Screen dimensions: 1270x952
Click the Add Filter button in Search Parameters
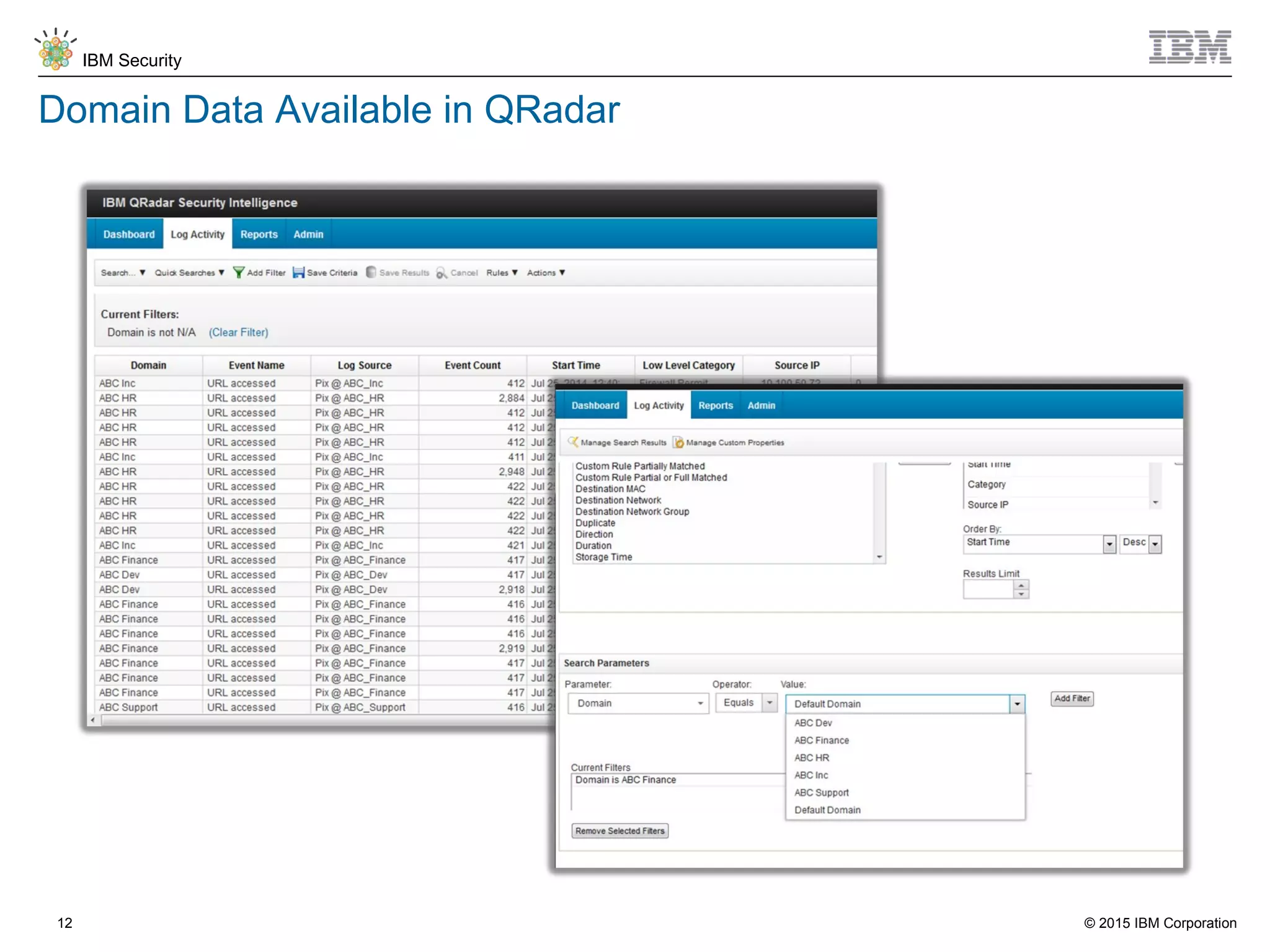pyautogui.click(x=1072, y=699)
